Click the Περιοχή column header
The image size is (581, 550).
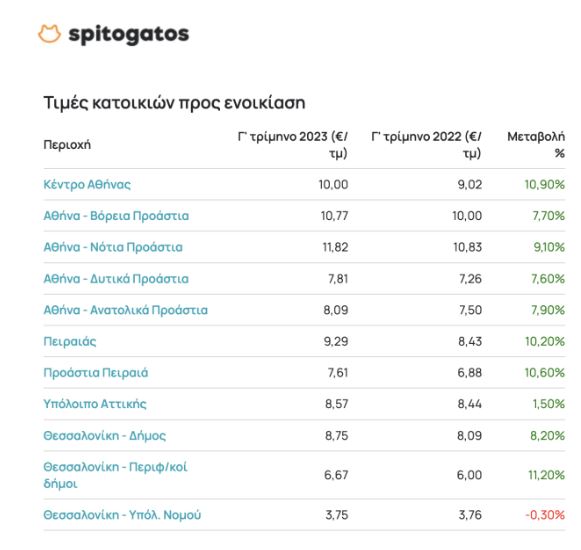click(67, 145)
